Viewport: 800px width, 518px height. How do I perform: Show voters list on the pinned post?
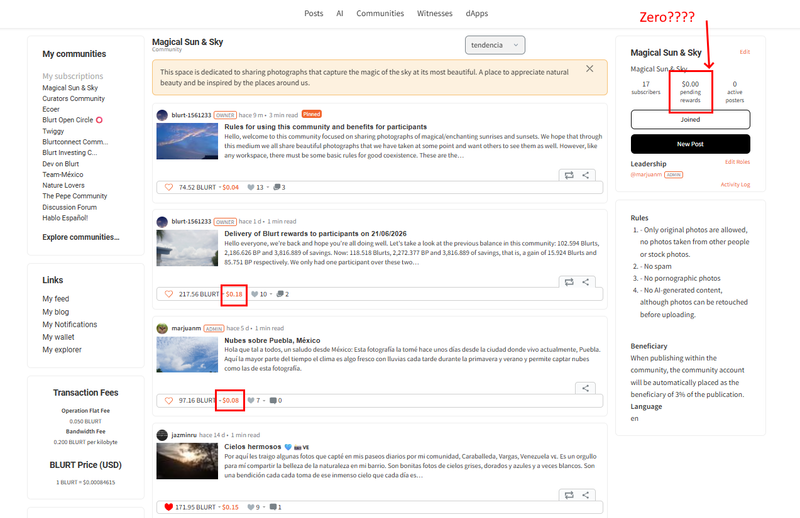click(x=256, y=187)
